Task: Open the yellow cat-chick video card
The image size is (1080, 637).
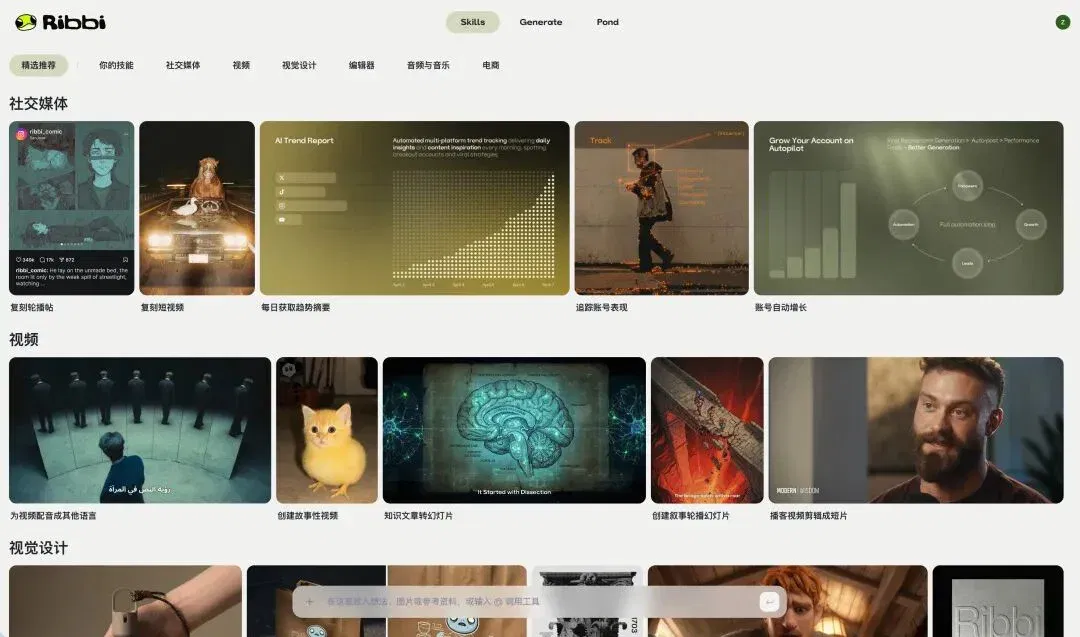Action: pyautogui.click(x=327, y=430)
